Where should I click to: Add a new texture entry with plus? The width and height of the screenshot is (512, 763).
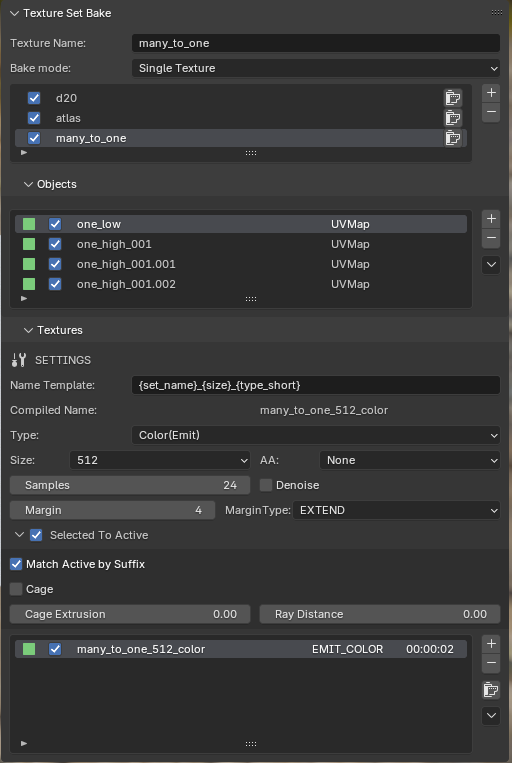pyautogui.click(x=491, y=644)
